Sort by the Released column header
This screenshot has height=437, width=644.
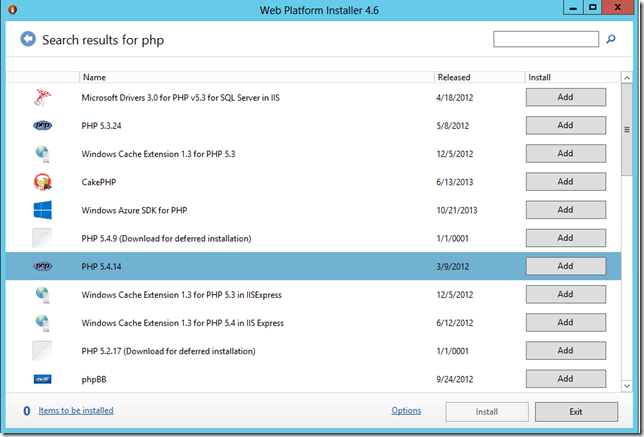pyautogui.click(x=479, y=77)
